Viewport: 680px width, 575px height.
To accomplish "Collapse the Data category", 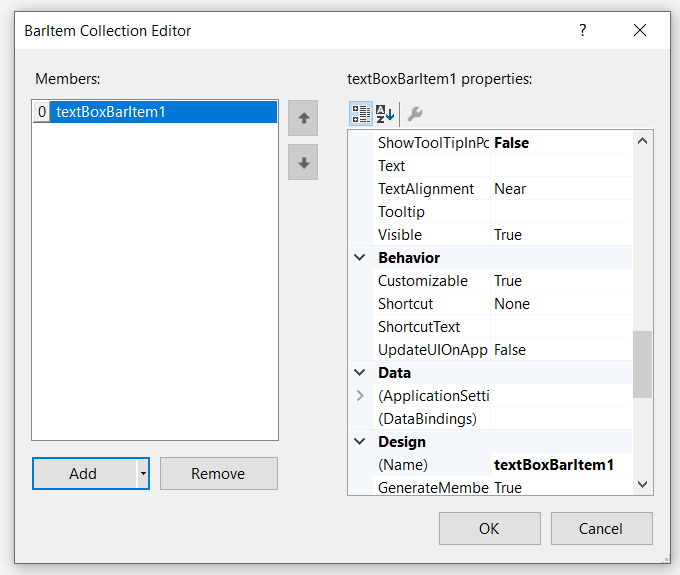I will point(360,373).
